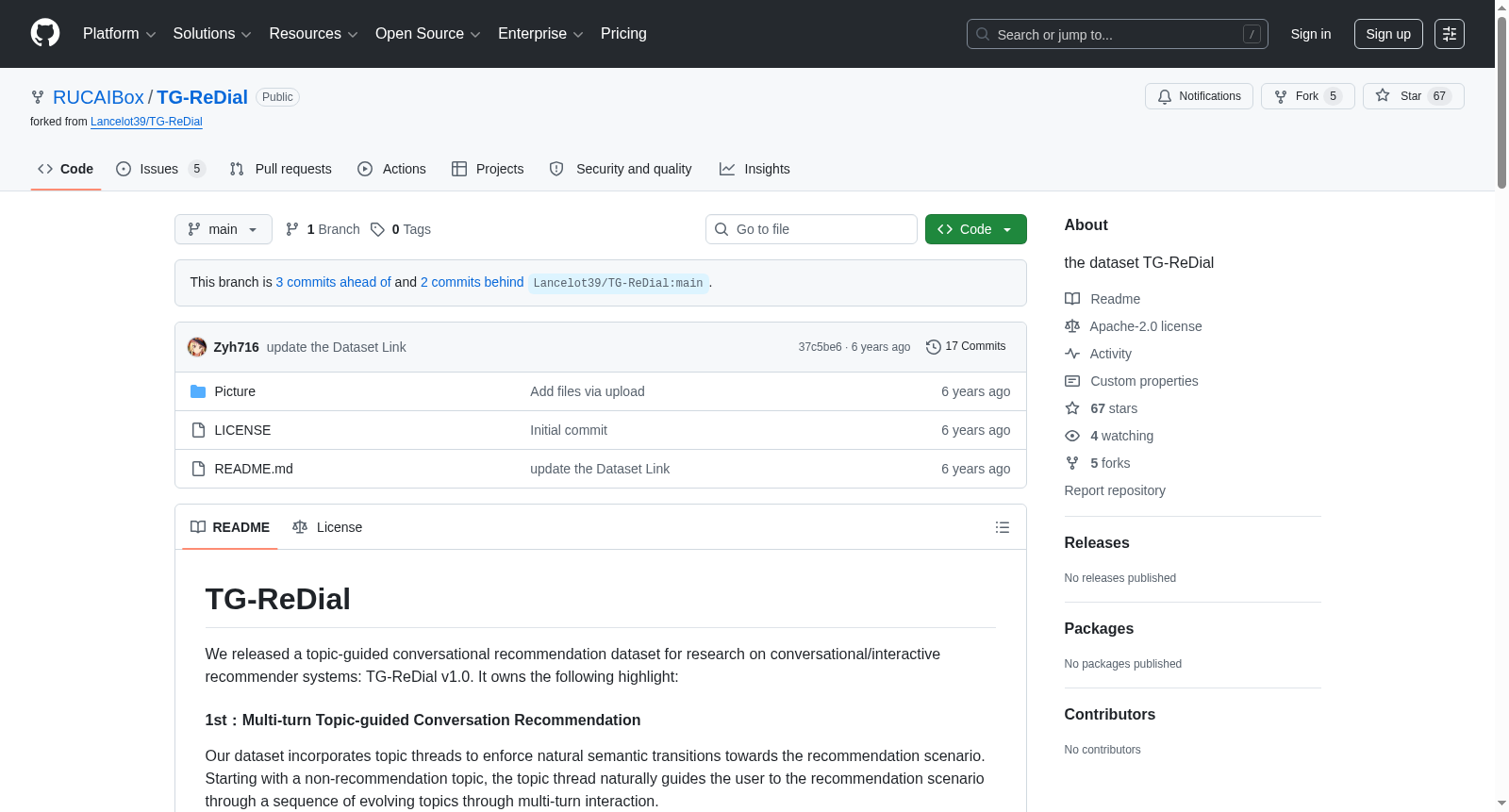View the 17 Commits history
Viewport: 1509px width, 812px height.
click(966, 347)
